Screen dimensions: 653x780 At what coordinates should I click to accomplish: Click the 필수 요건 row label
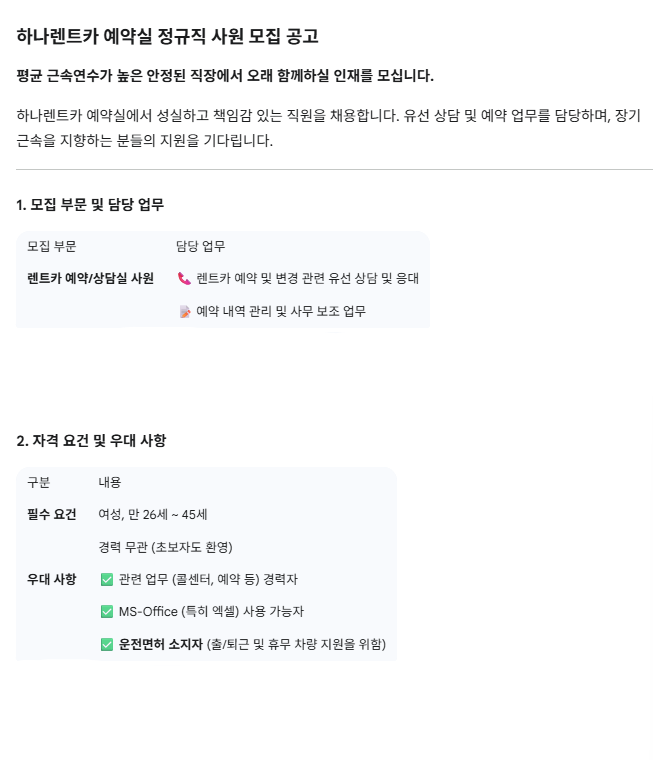pyautogui.click(x=52, y=515)
